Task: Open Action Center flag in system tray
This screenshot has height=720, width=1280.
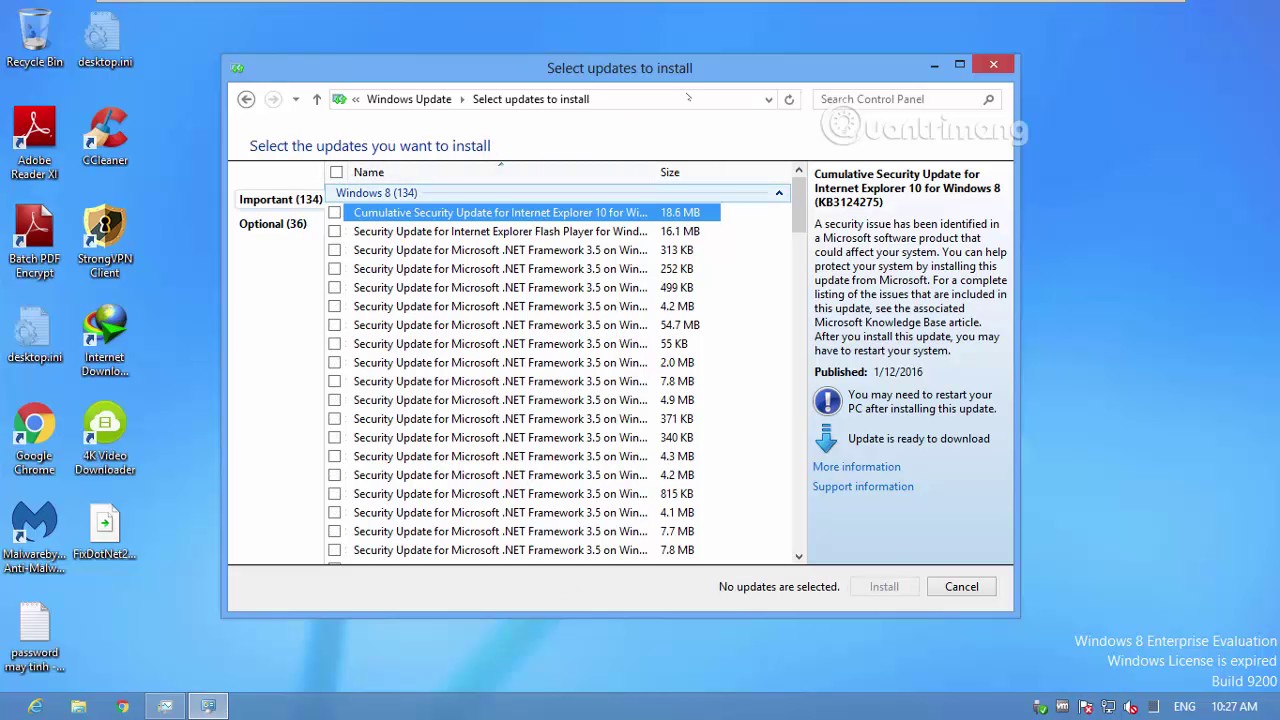Action: 1085,707
